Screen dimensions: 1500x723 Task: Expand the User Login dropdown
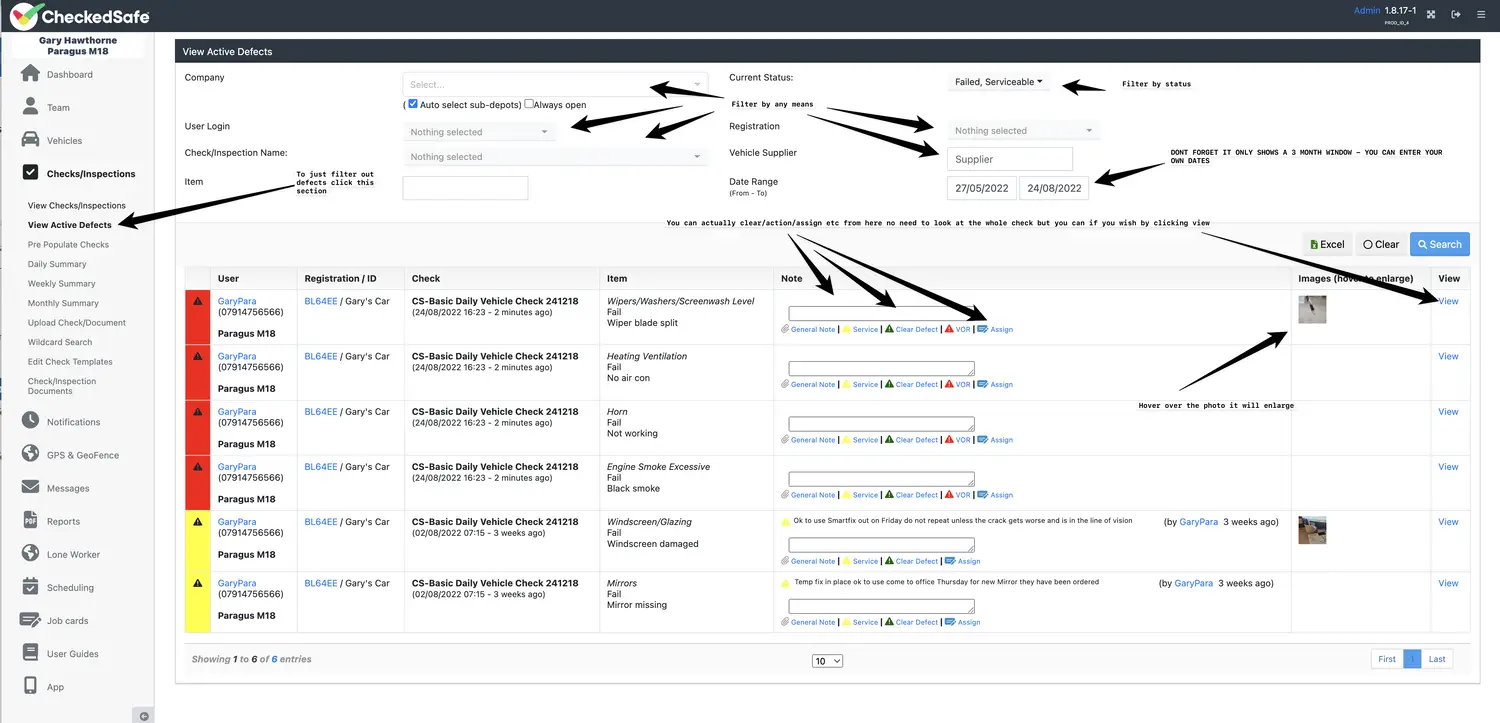pyautogui.click(x=480, y=132)
